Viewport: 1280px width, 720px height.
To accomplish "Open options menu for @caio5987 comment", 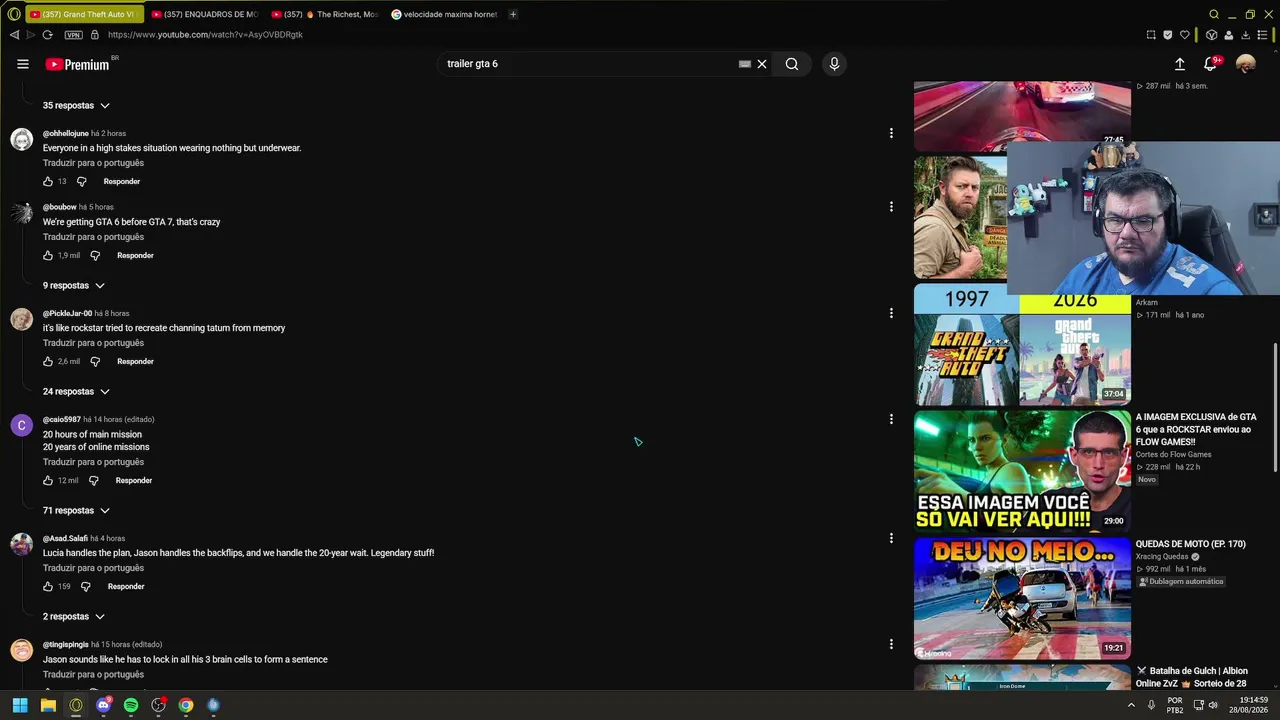I will (x=891, y=419).
